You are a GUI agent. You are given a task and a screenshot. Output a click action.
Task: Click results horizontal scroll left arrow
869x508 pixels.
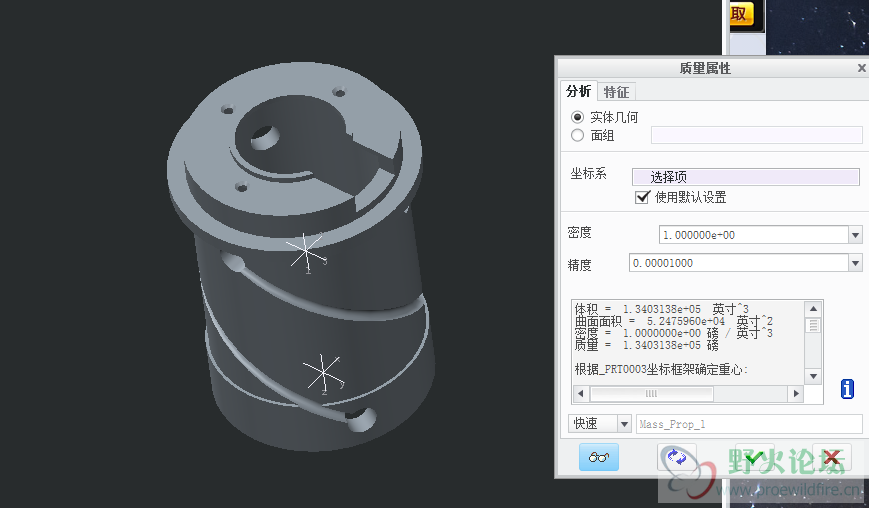(580, 393)
